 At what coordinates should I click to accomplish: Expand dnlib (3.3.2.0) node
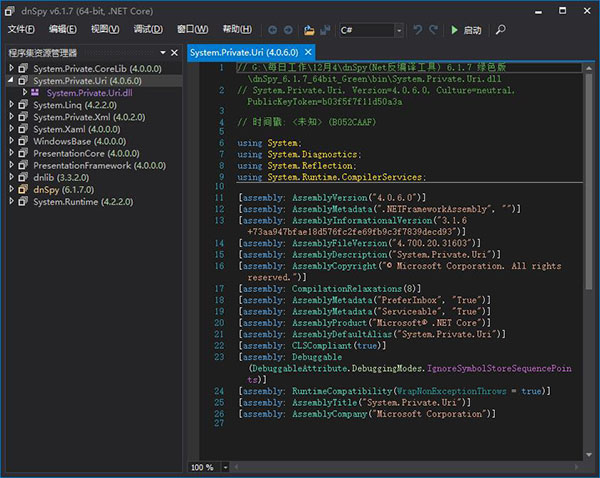(x=11, y=177)
